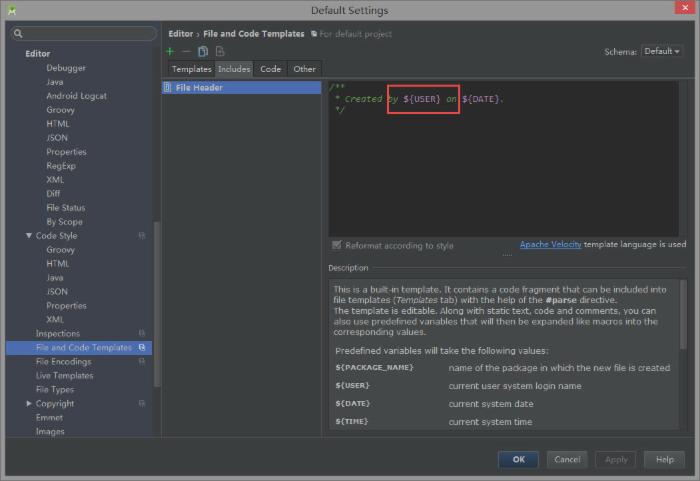The image size is (700, 481).
Task: Click project-level icon beside Inspections
Action: point(142,334)
